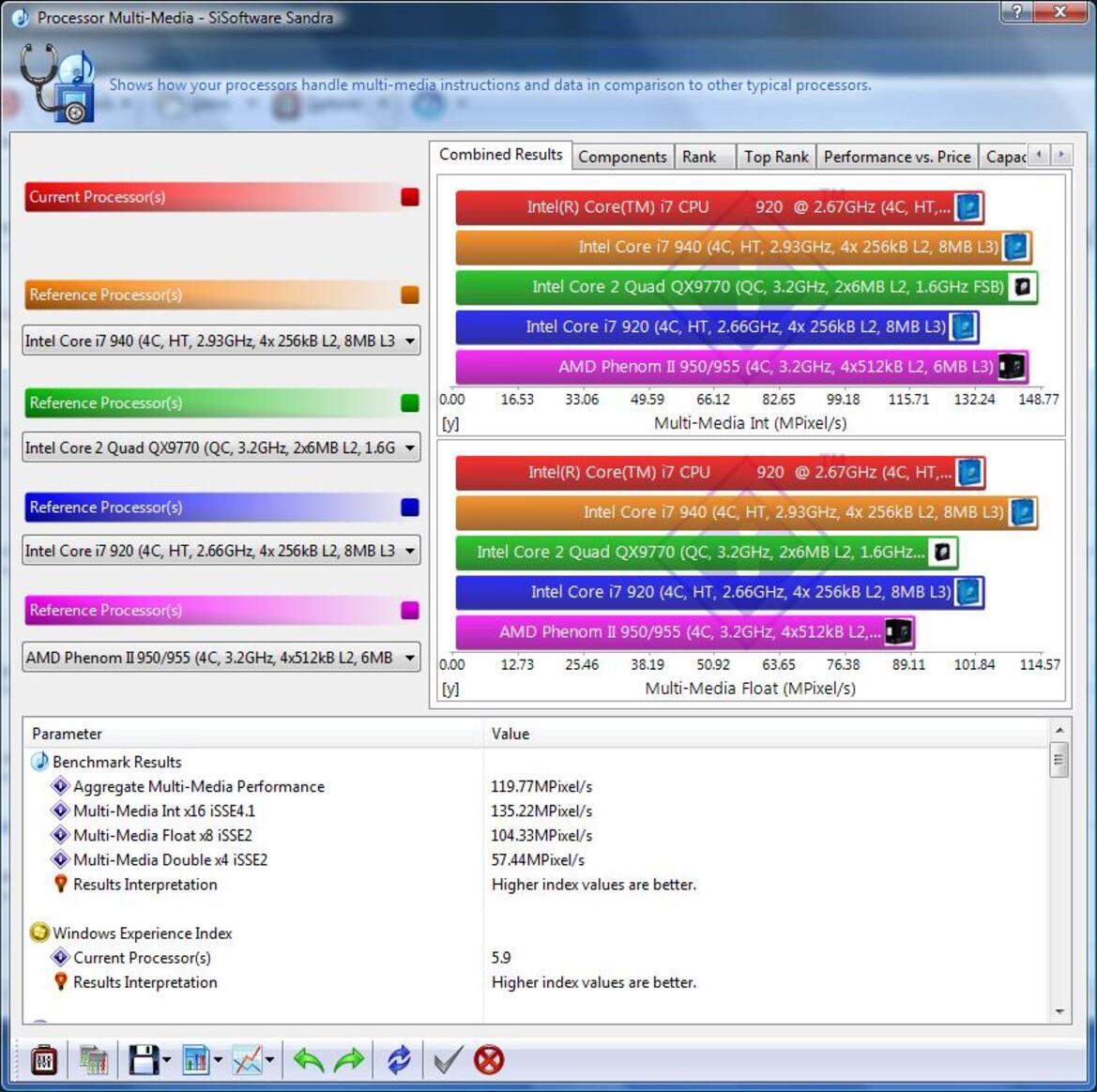
Task: Refresh results with the blue arrows icon
Action: pos(399,1060)
